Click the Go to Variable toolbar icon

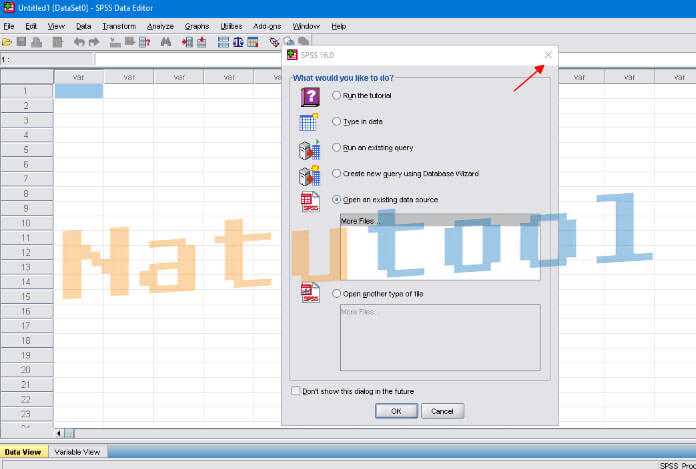coord(130,42)
